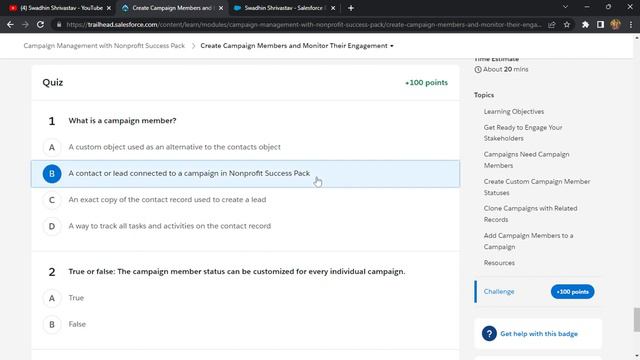Open the Learning Objectives topic
Image resolution: width=640 pixels, height=360 pixels.
(513, 111)
